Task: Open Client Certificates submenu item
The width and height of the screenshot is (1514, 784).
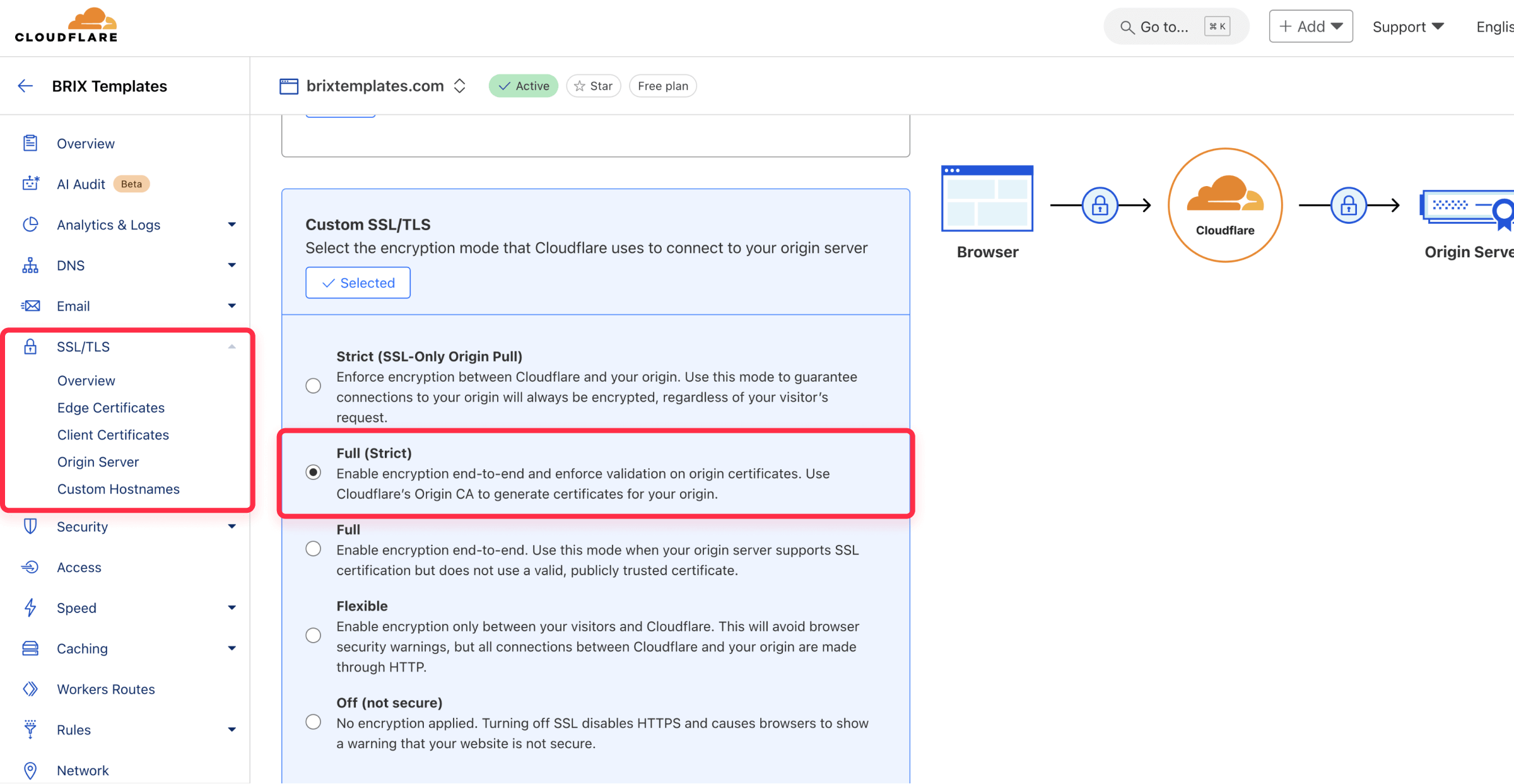Action: [x=113, y=435]
